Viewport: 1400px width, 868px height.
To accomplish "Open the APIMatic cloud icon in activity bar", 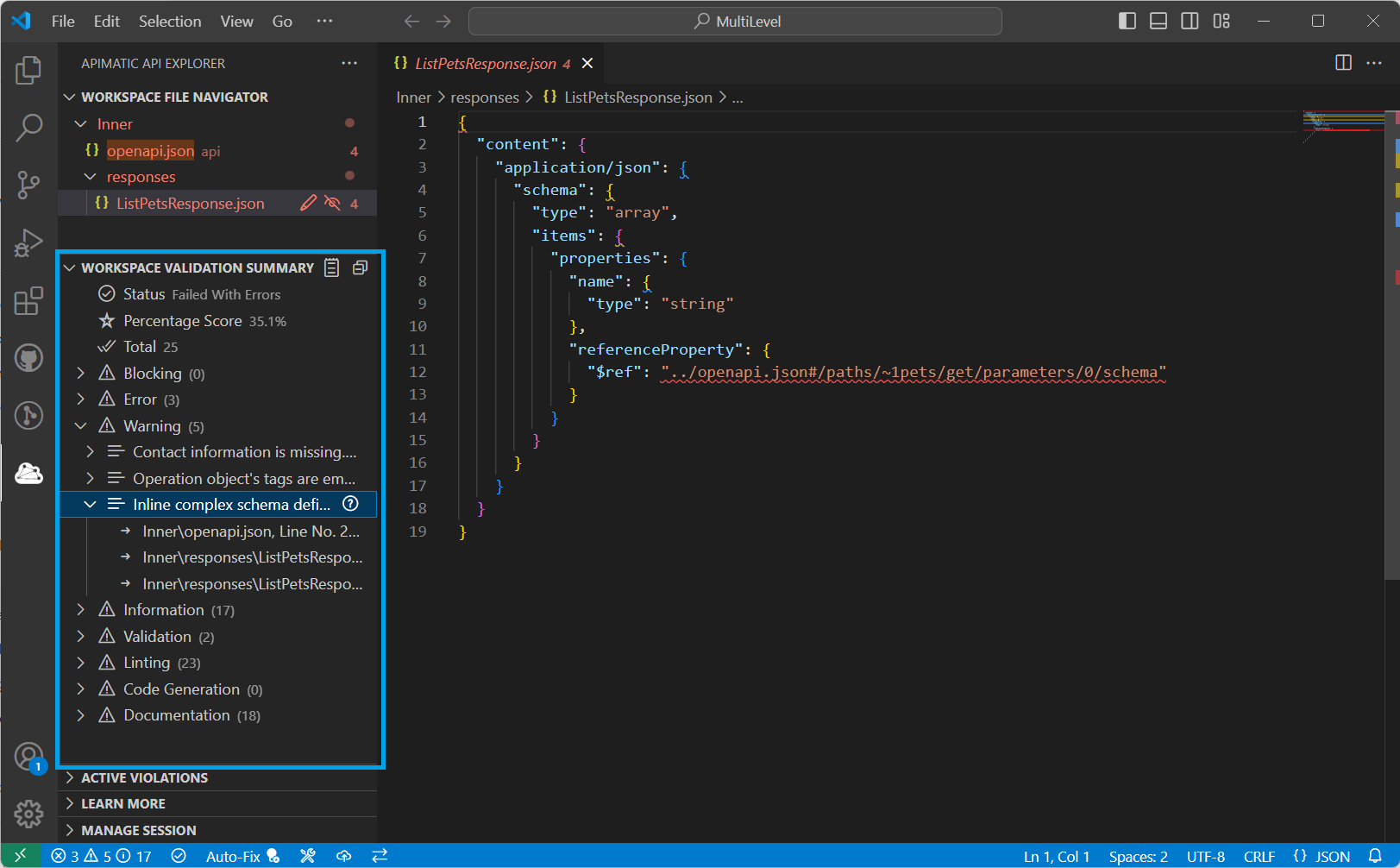I will click(28, 473).
